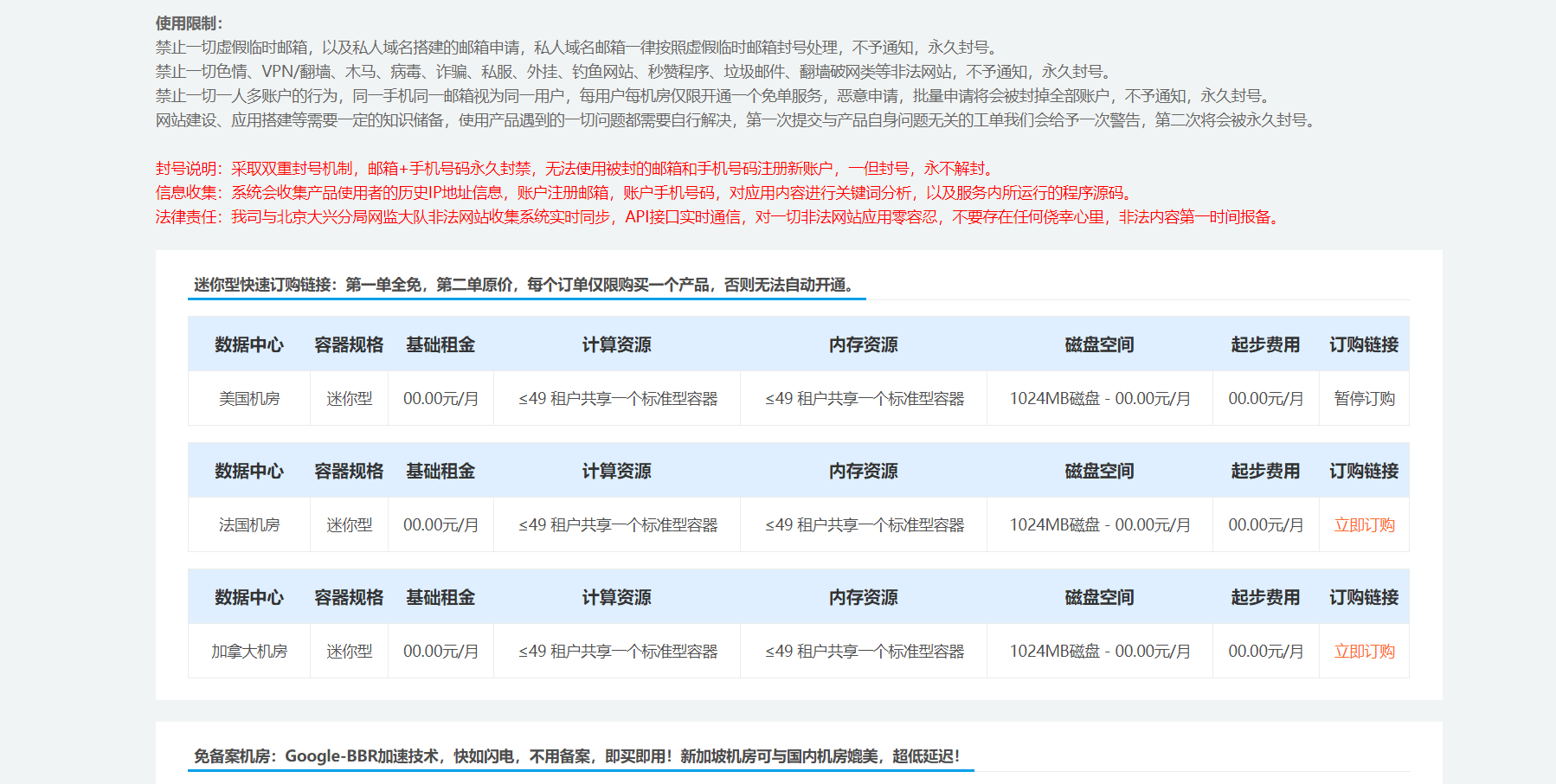1556x784 pixels.
Task: Select the 免备案机房 Google-BBR section heading
Action: [x=576, y=756]
